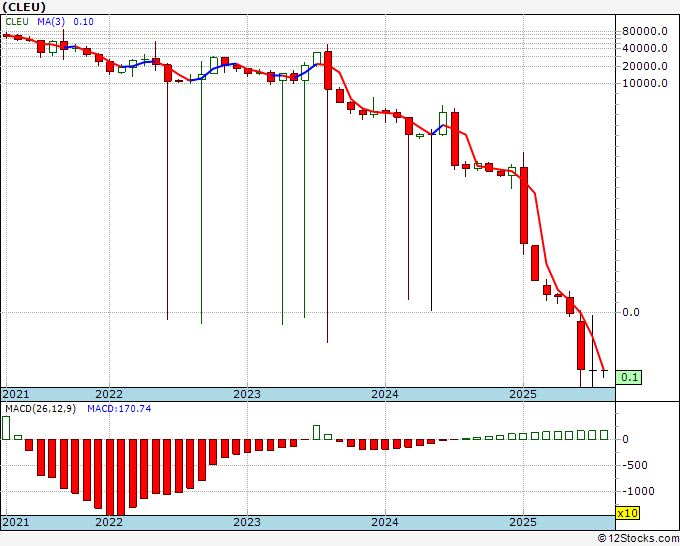Click the MACD:170.74 value label

click(x=119, y=409)
